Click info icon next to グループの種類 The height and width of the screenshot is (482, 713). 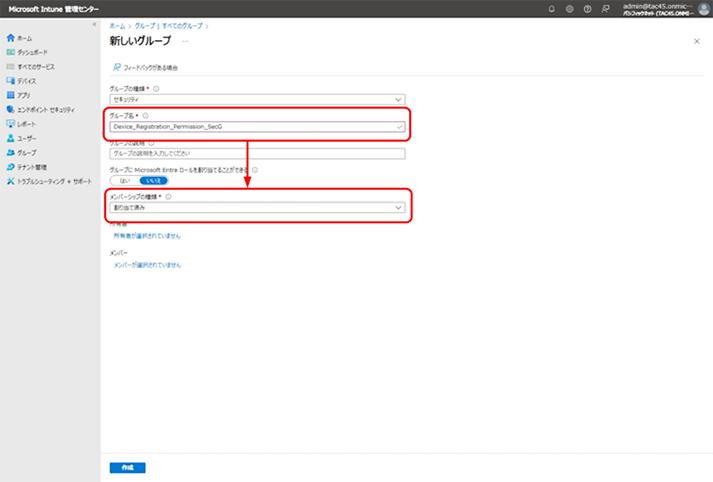point(156,89)
